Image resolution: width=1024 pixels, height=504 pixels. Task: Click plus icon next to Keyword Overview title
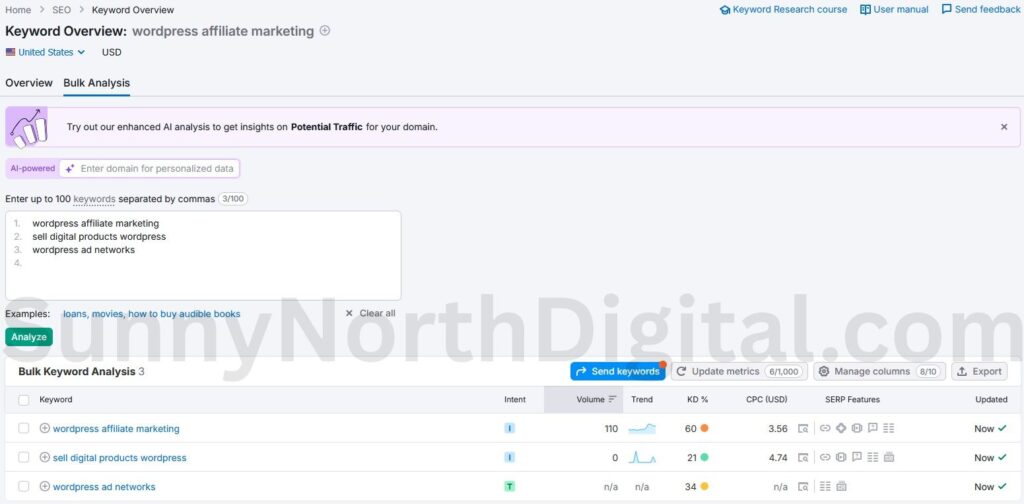pyautogui.click(x=325, y=31)
